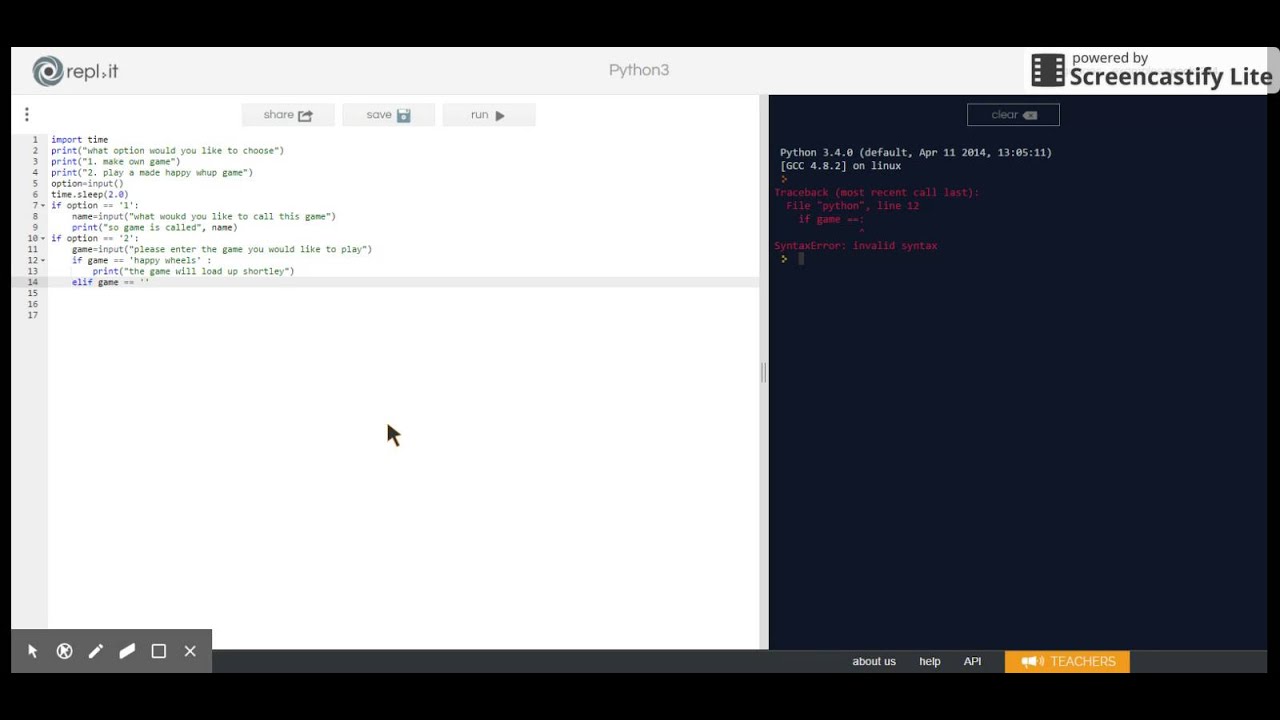This screenshot has width=1280, height=720.
Task: Click the 'the game will load up shortley' print line
Action: pos(193,272)
